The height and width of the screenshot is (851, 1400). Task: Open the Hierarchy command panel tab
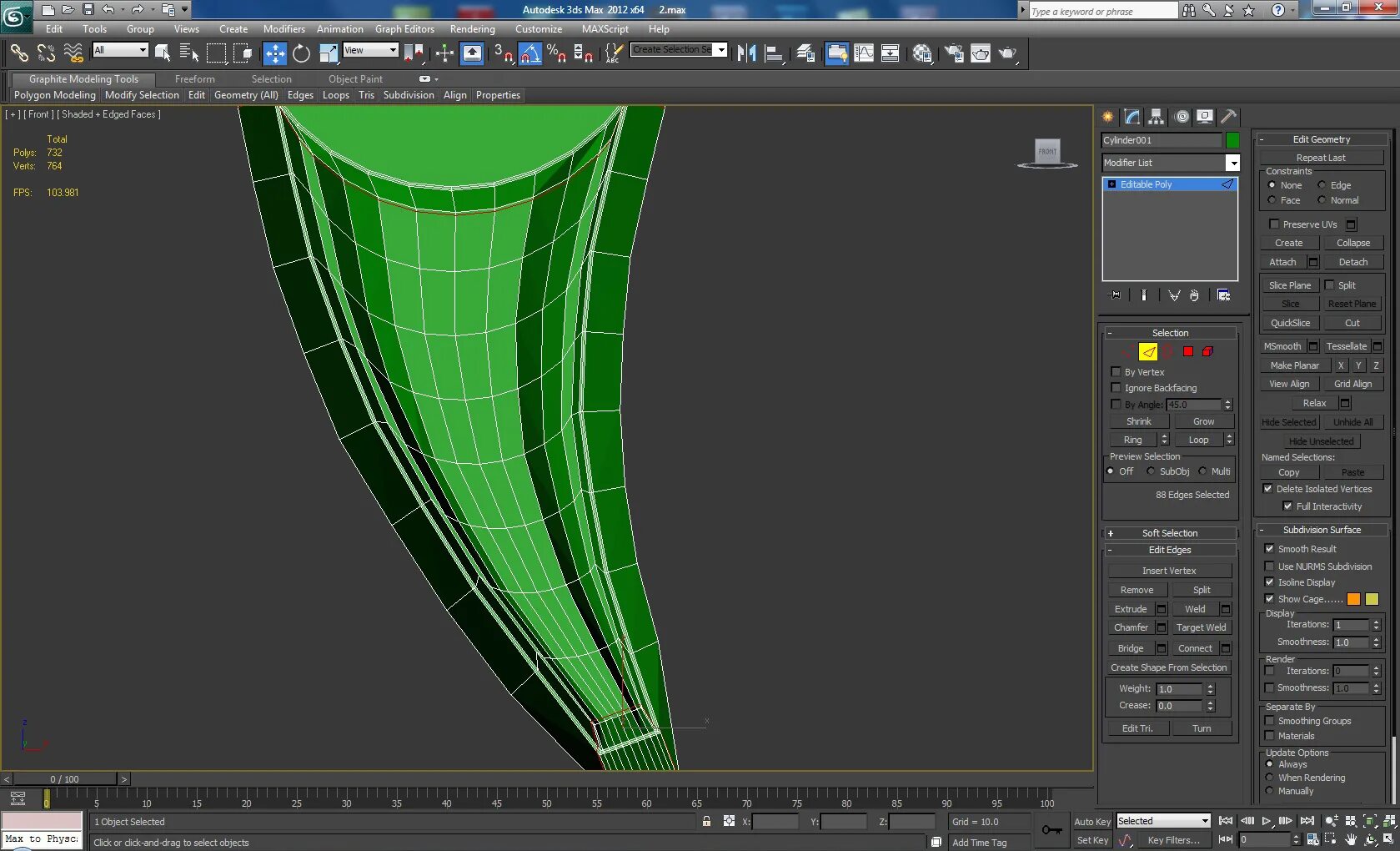pyautogui.click(x=1156, y=117)
